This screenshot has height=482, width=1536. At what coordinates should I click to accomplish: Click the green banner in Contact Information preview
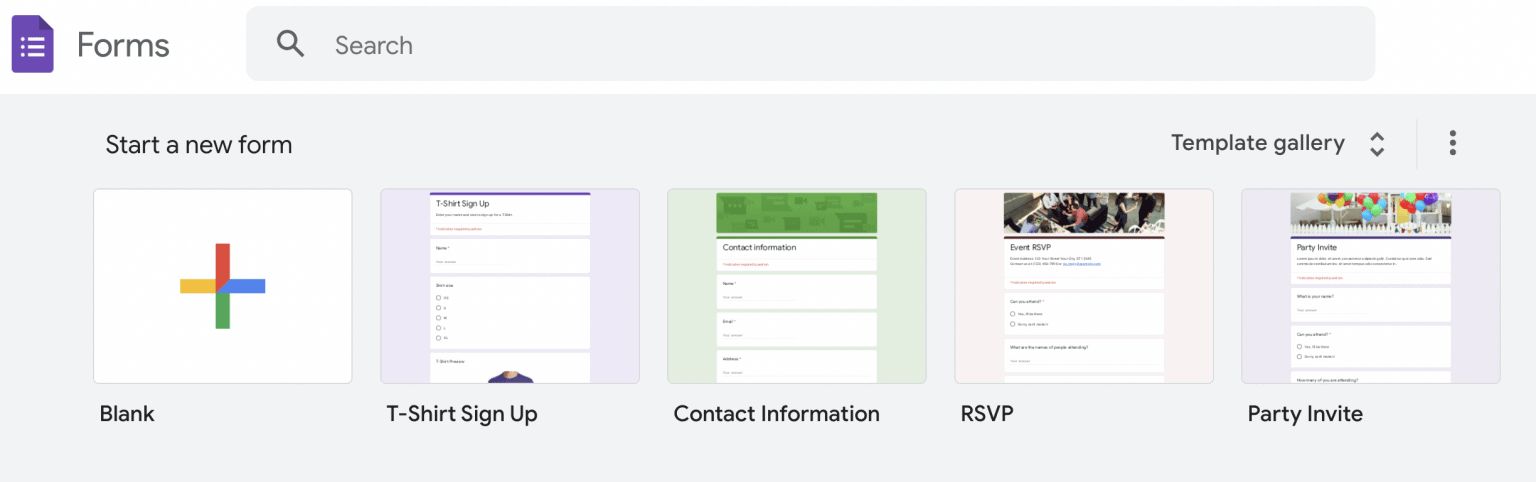(x=797, y=213)
